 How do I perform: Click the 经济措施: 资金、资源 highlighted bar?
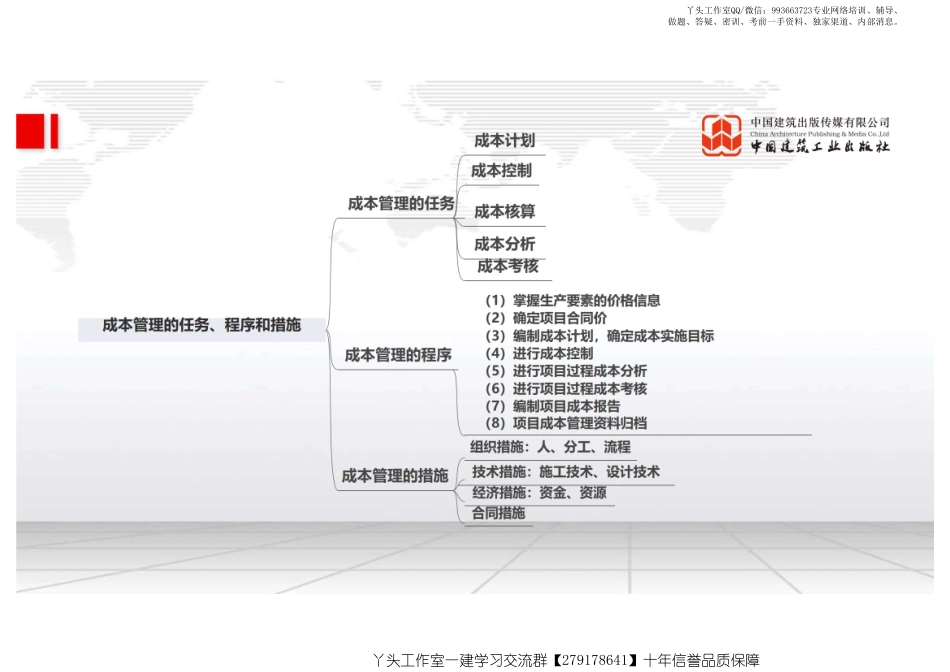(541, 492)
